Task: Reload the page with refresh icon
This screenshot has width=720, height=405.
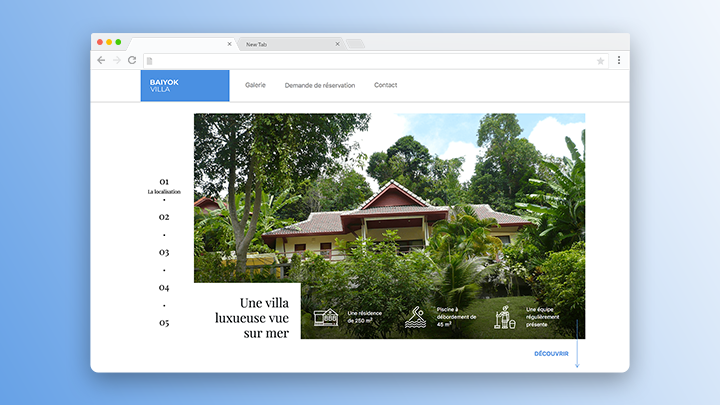Action: click(132, 60)
